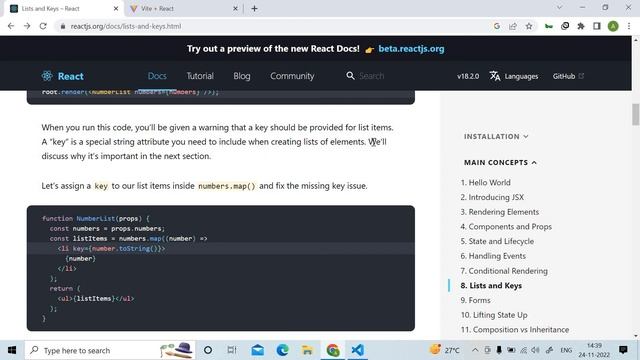The width and height of the screenshot is (640, 360).
Task: Switch to Chrome on the taskbar
Action: (x=333, y=350)
